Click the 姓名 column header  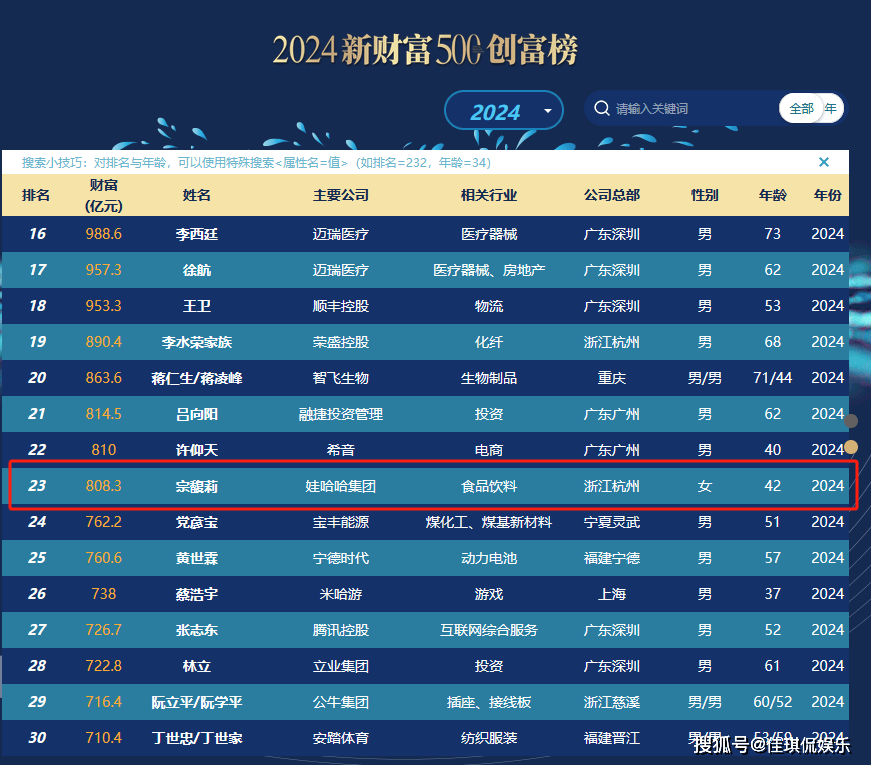(197, 195)
